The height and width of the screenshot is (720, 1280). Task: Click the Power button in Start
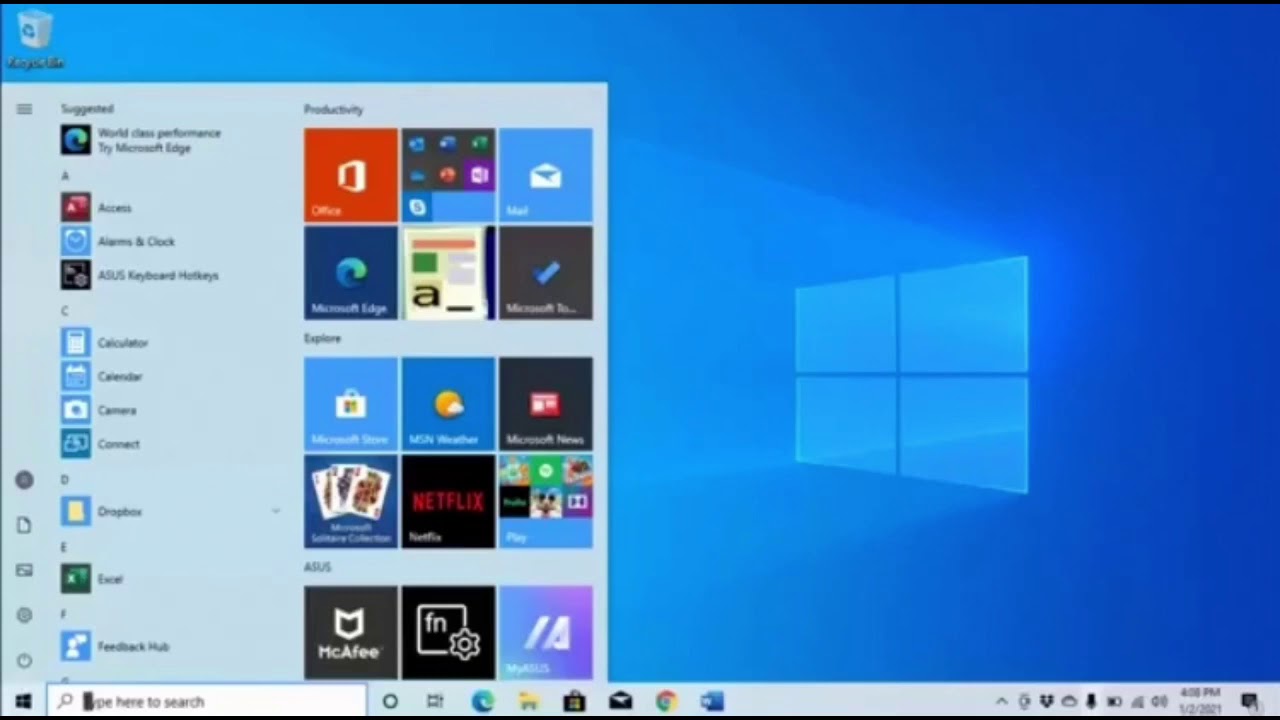pyautogui.click(x=24, y=660)
